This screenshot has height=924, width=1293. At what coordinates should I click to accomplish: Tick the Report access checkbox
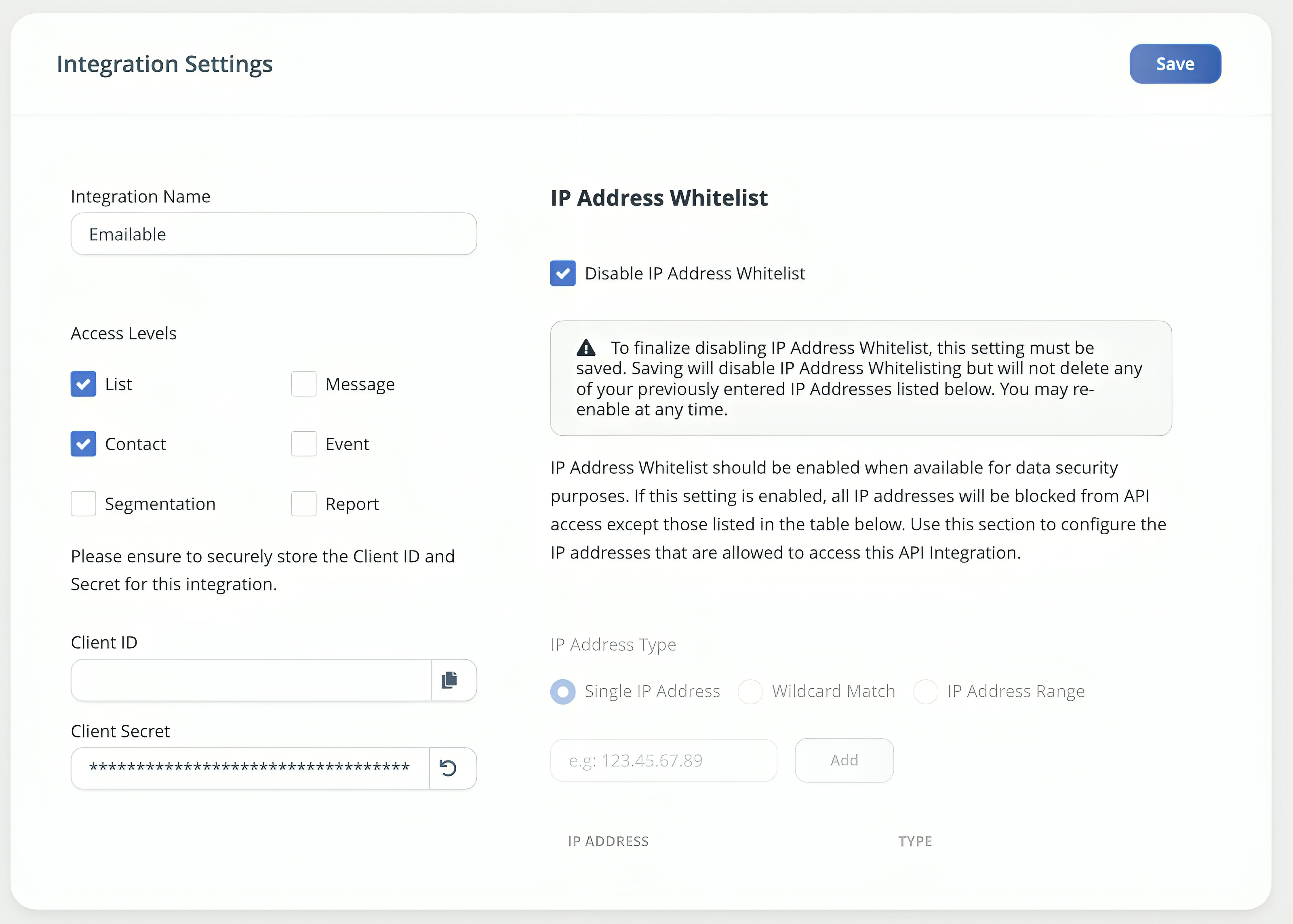coord(304,504)
